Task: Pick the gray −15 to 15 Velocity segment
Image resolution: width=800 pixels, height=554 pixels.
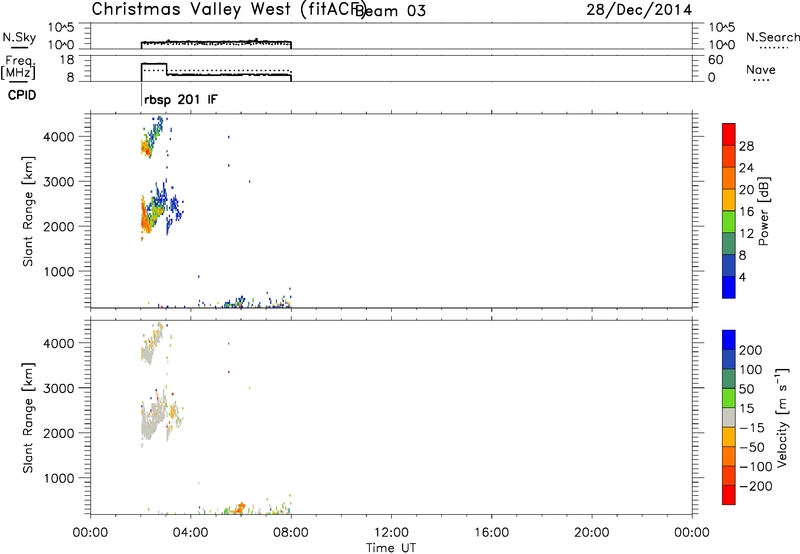Action: pos(729,417)
